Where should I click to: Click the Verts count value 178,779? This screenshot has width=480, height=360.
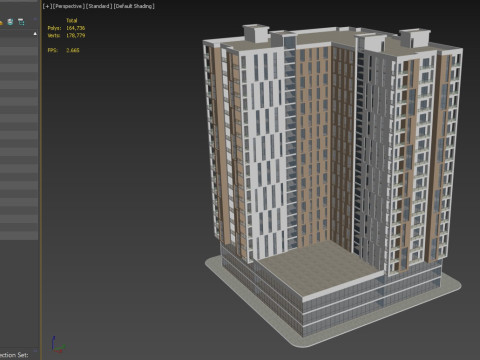pos(75,35)
